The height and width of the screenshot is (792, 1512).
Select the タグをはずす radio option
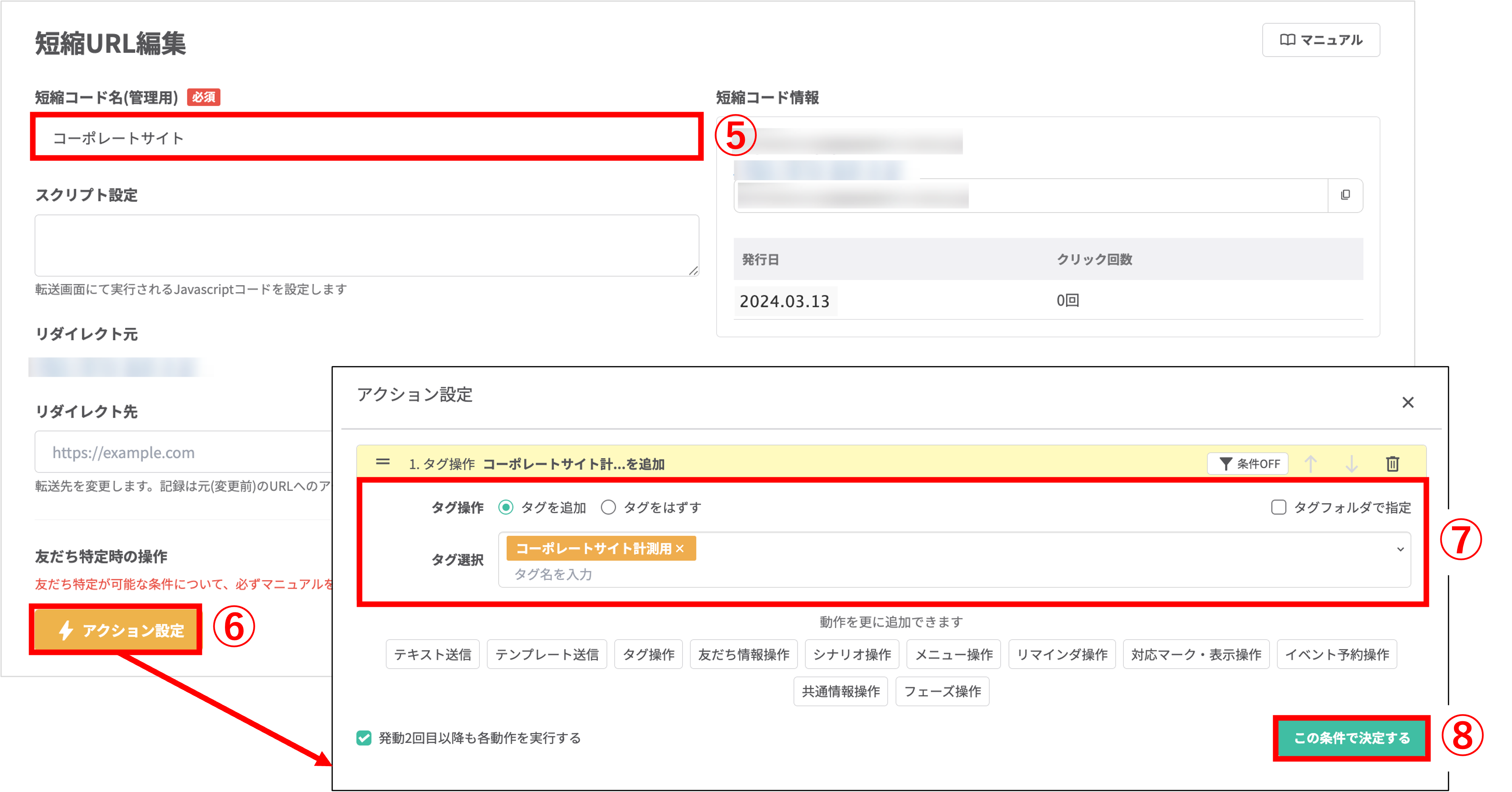(608, 507)
